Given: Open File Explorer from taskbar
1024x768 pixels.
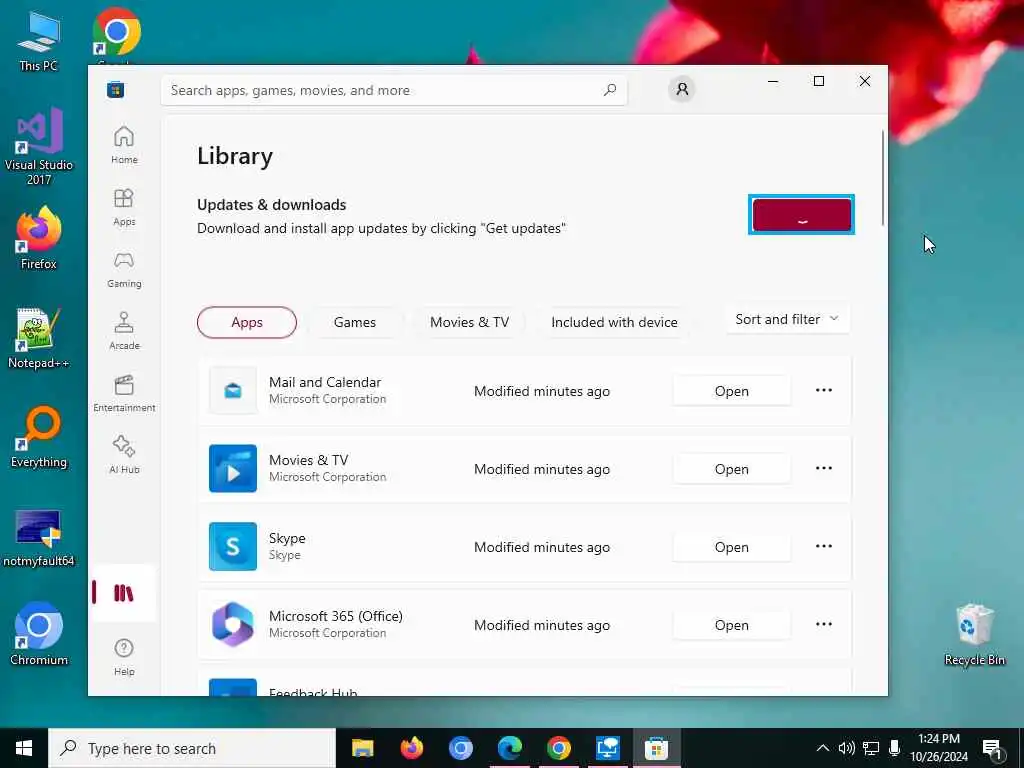Looking at the screenshot, I should 362,748.
